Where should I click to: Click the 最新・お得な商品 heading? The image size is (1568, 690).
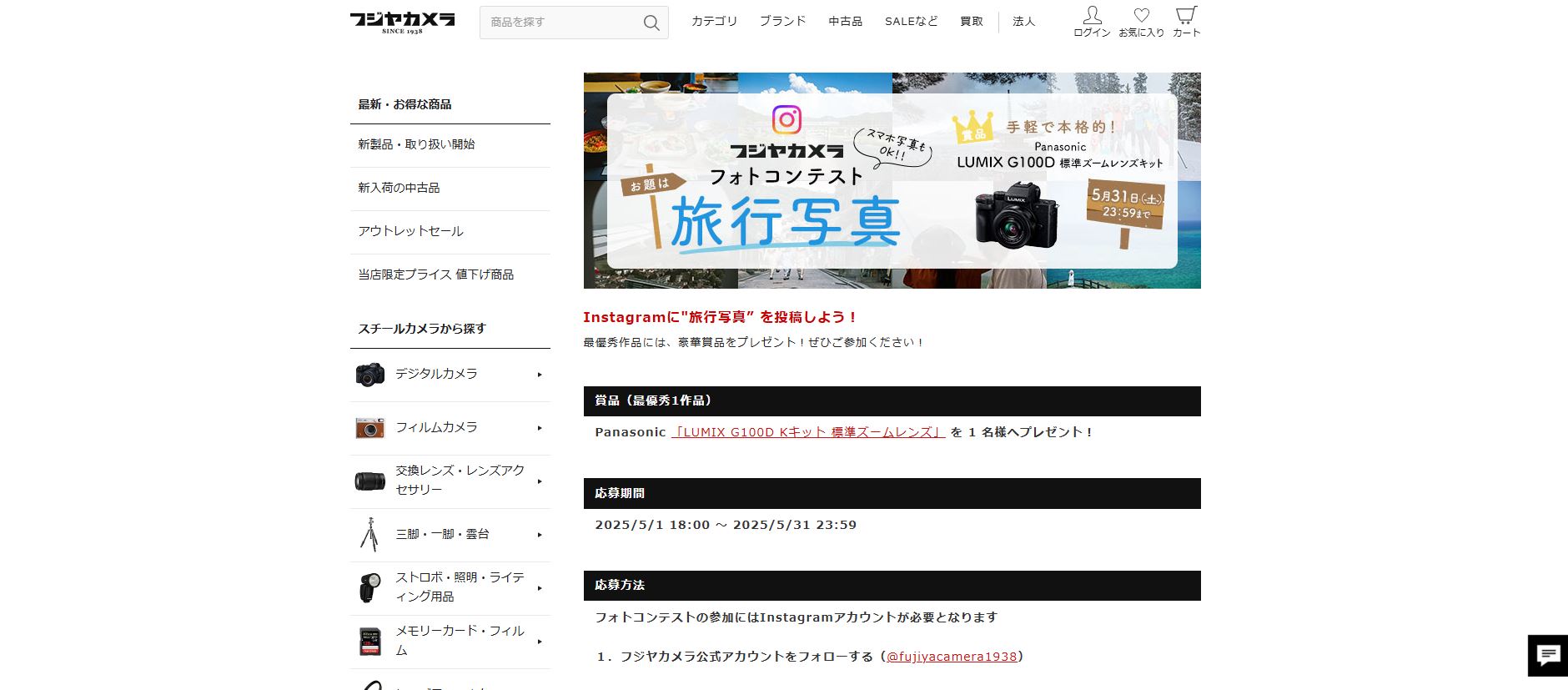click(405, 104)
